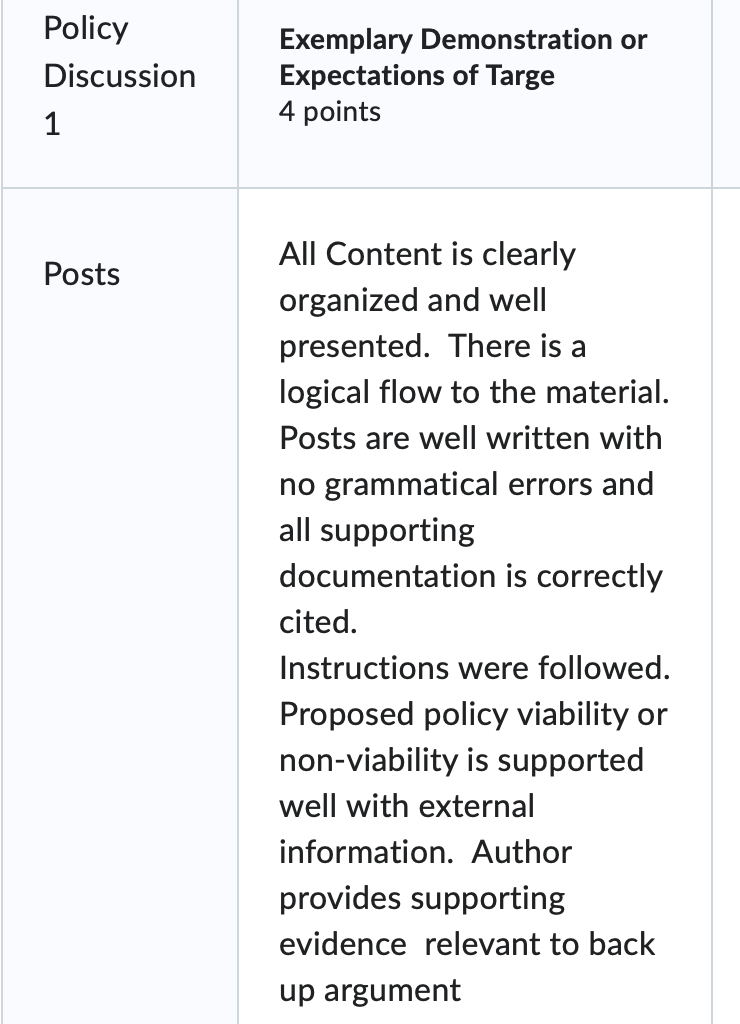
Task: Click 'well with external' text line
Action: [x=407, y=806]
